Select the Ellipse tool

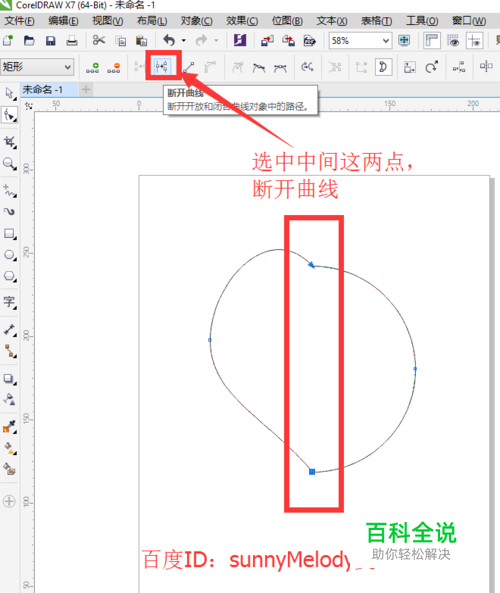[x=9, y=255]
